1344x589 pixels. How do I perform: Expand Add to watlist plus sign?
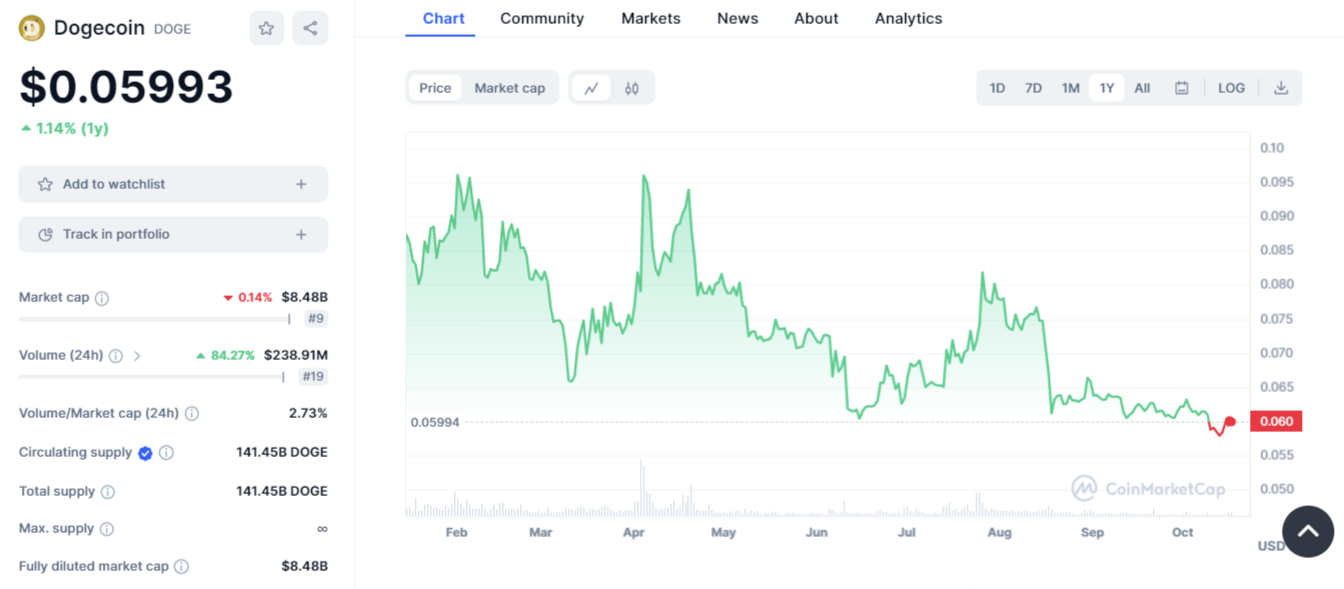click(301, 184)
